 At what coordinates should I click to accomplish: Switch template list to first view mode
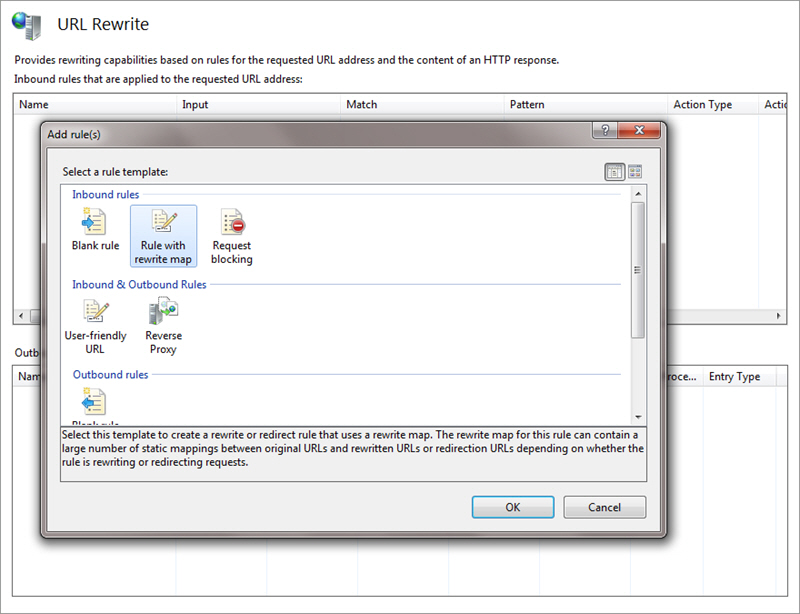point(614,172)
